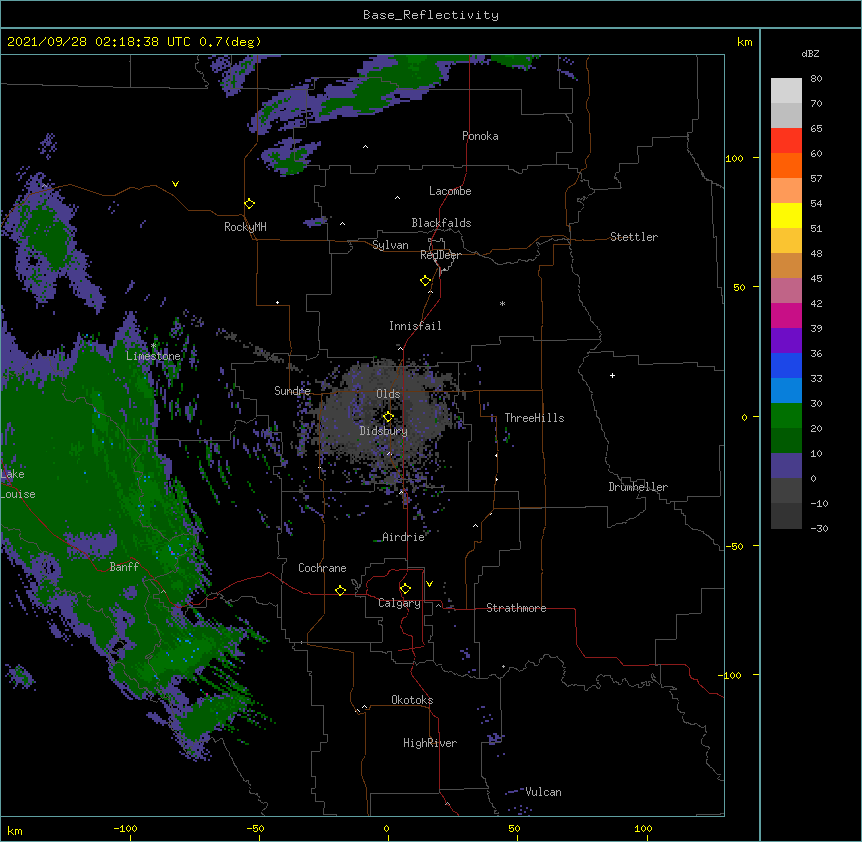Click the Olds town label

pyautogui.click(x=388, y=394)
